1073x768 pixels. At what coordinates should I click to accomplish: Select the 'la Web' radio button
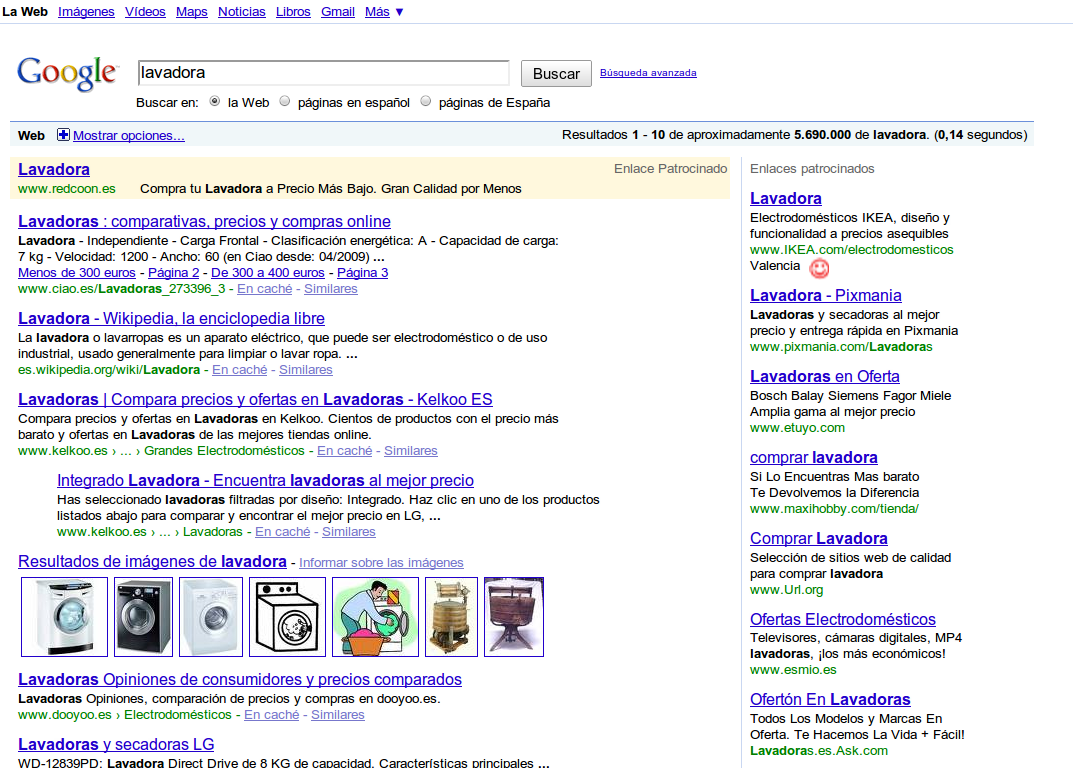pyautogui.click(x=215, y=102)
